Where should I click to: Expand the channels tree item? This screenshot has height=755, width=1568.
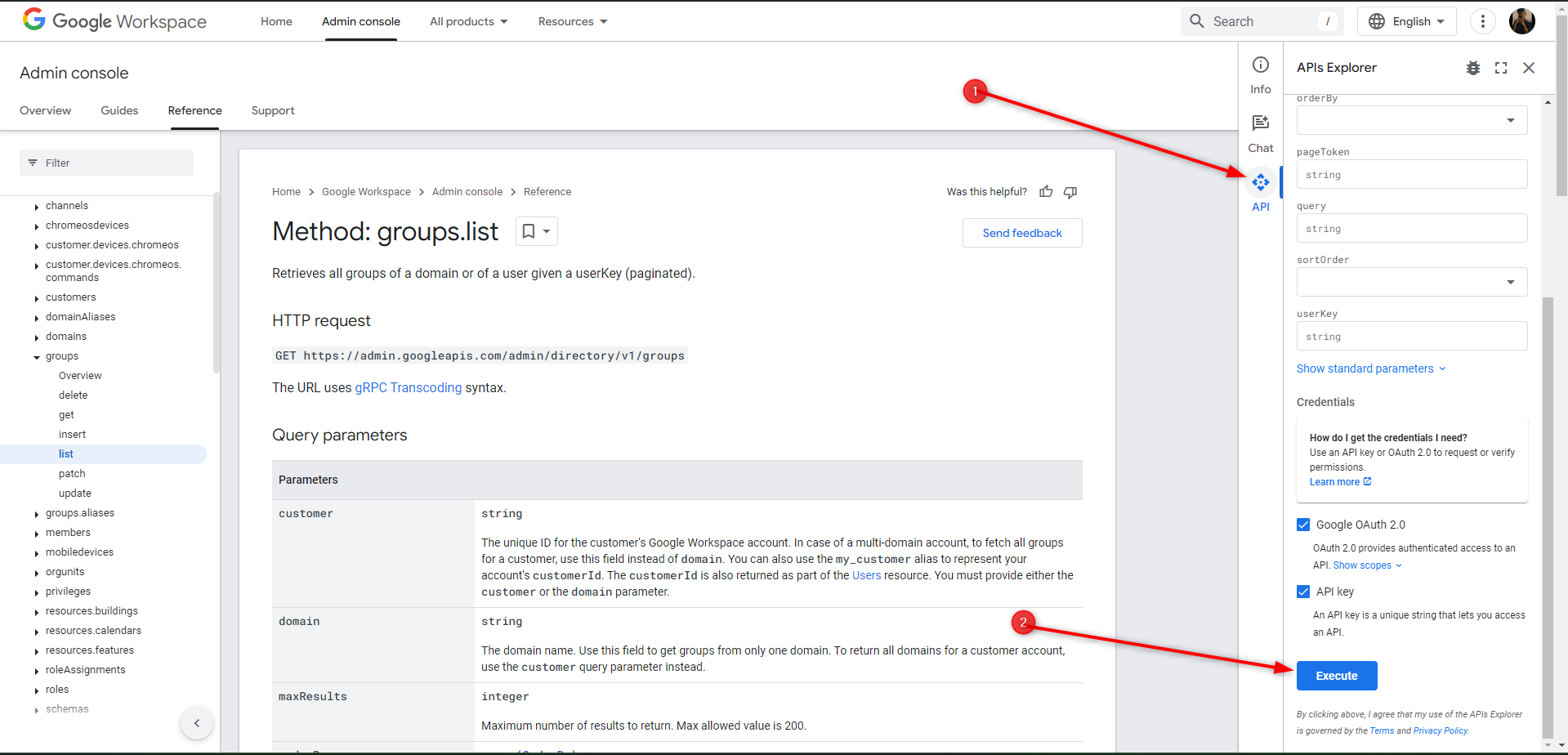point(37,207)
